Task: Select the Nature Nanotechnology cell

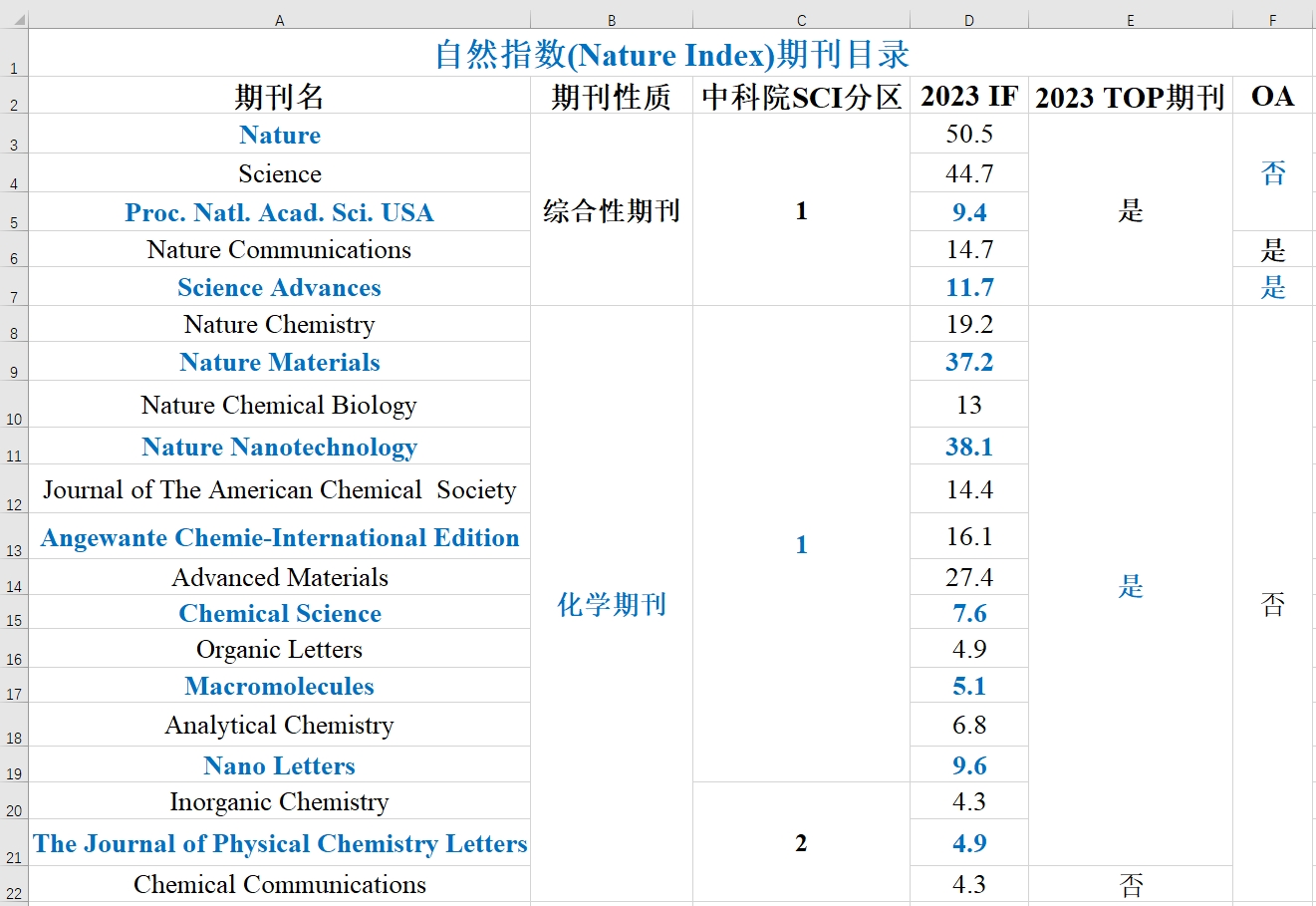Action: [x=279, y=447]
